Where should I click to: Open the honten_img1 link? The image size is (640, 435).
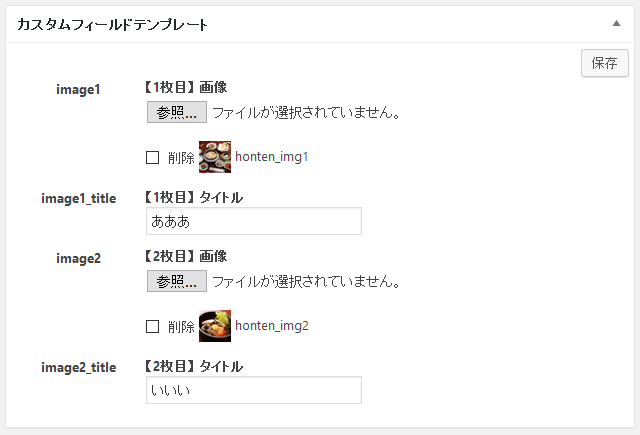click(x=272, y=157)
